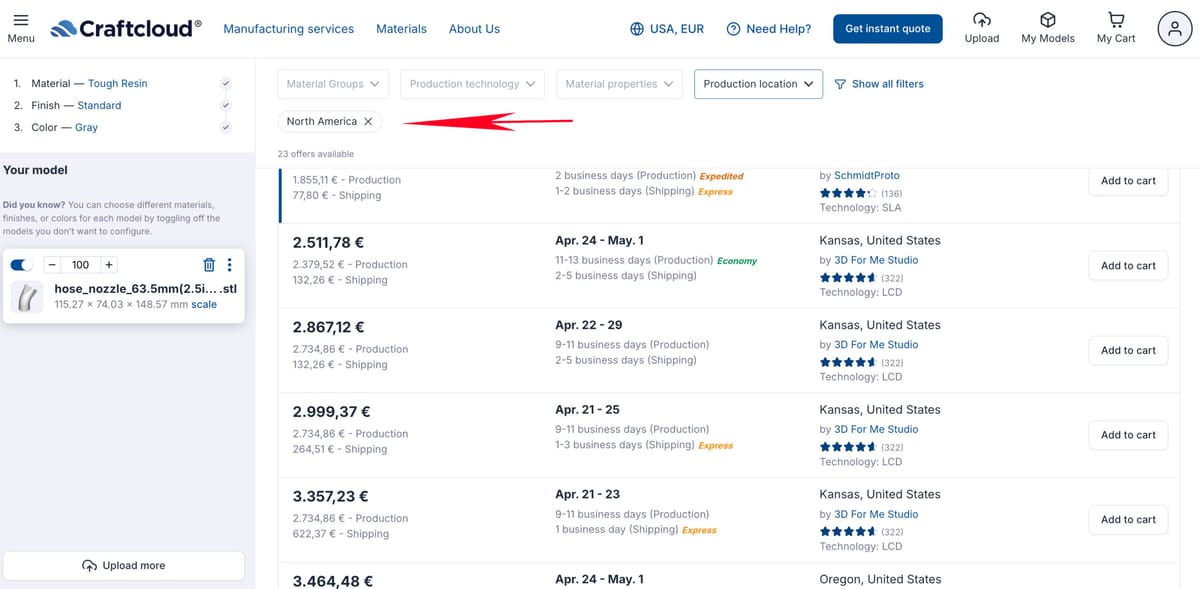This screenshot has height=589, width=1200.
Task: Remove the North America filter chip
Action: [x=368, y=121]
